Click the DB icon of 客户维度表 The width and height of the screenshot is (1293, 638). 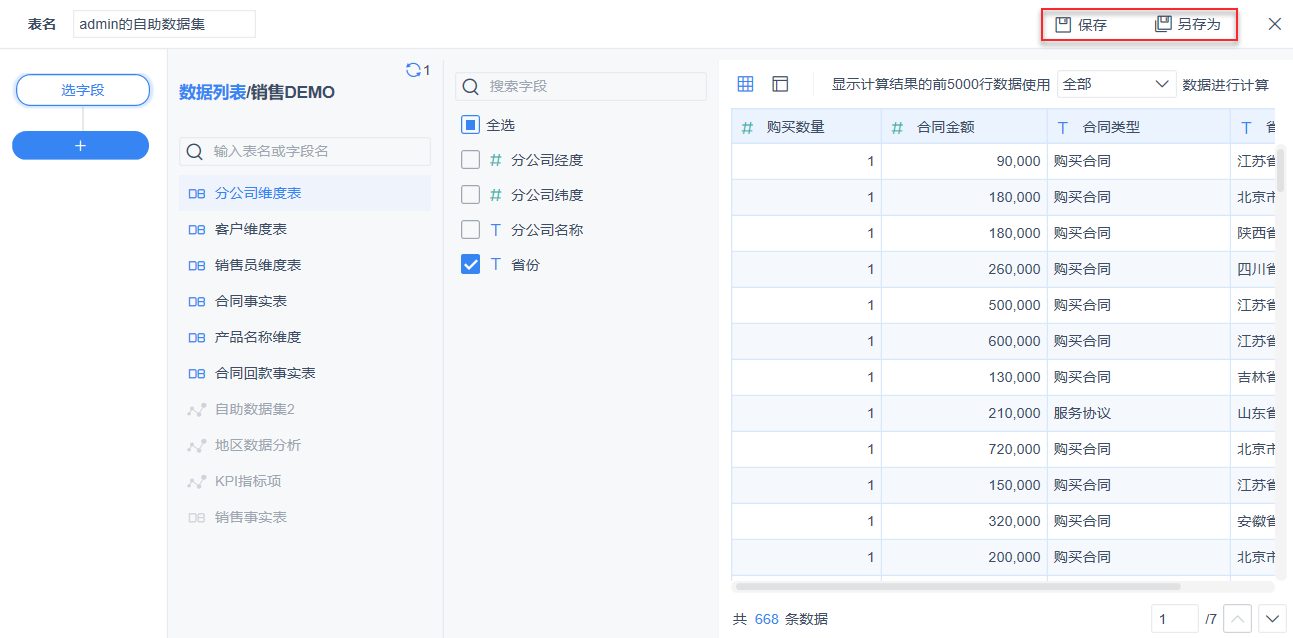197,229
